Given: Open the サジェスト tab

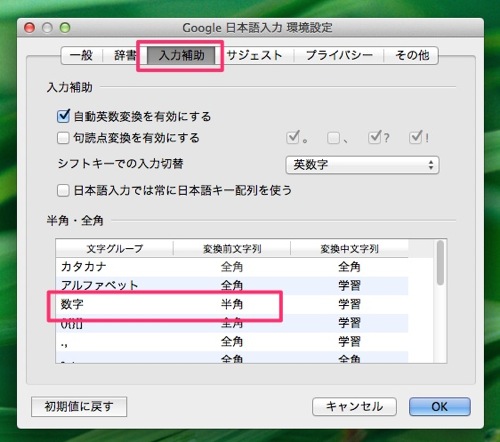Looking at the screenshot, I should click(254, 55).
